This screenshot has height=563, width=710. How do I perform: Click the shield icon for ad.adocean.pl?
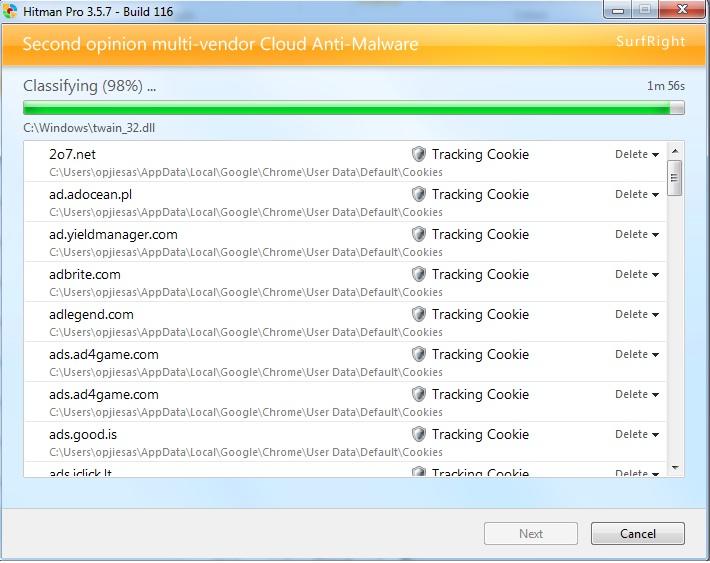[419, 194]
